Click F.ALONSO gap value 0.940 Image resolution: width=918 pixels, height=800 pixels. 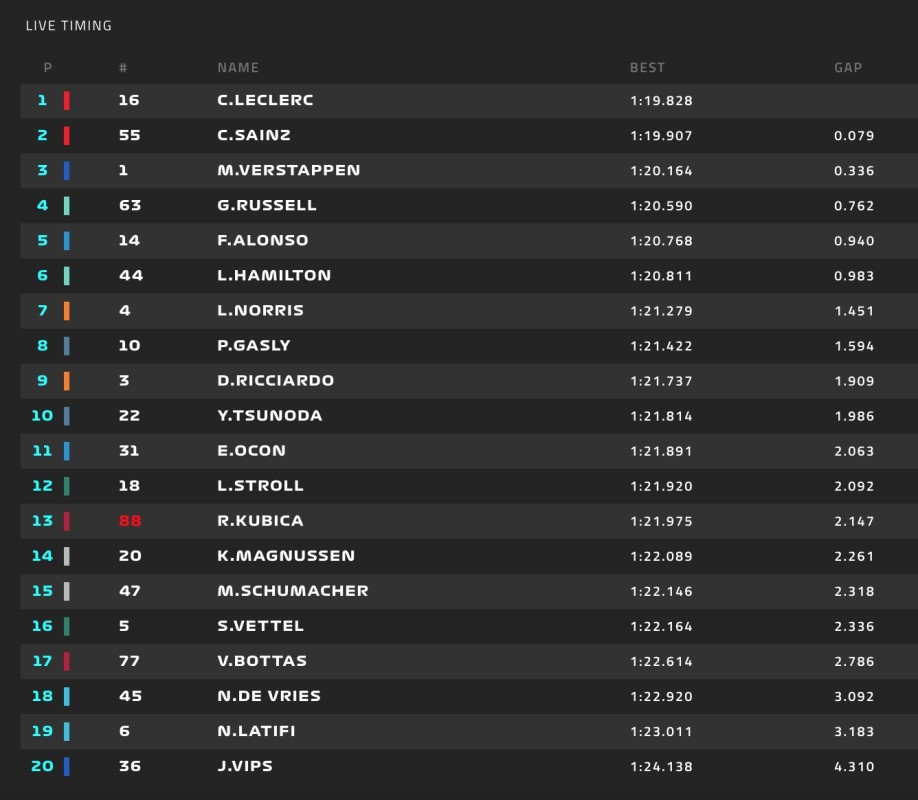pyautogui.click(x=854, y=241)
